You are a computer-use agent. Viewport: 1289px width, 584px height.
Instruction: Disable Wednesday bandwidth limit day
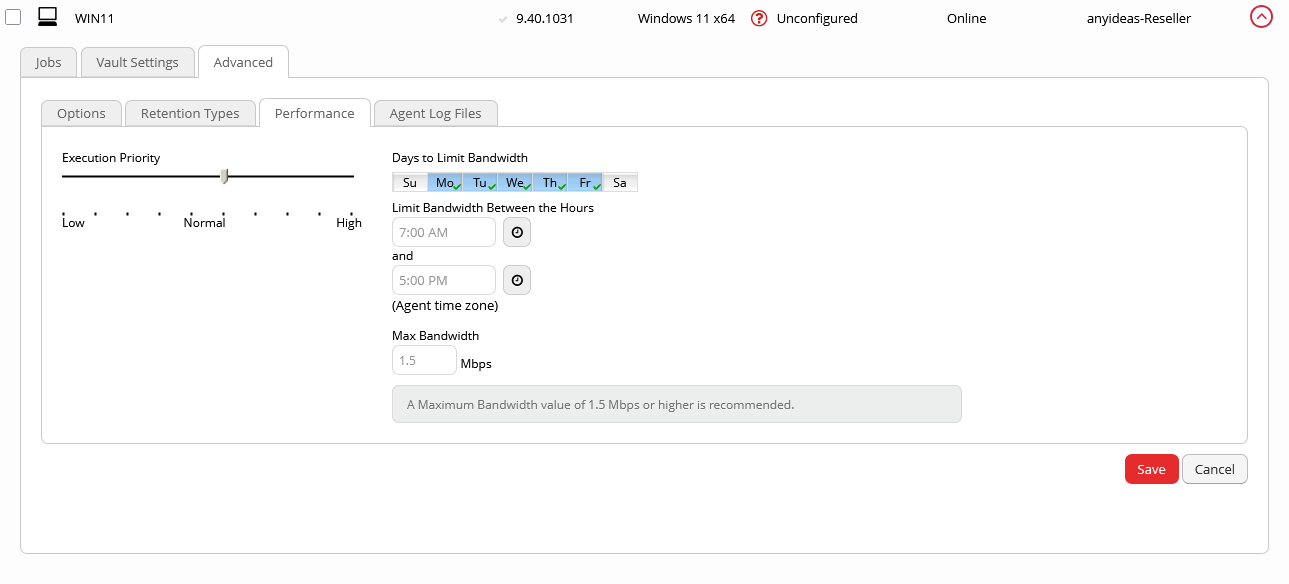(x=515, y=182)
